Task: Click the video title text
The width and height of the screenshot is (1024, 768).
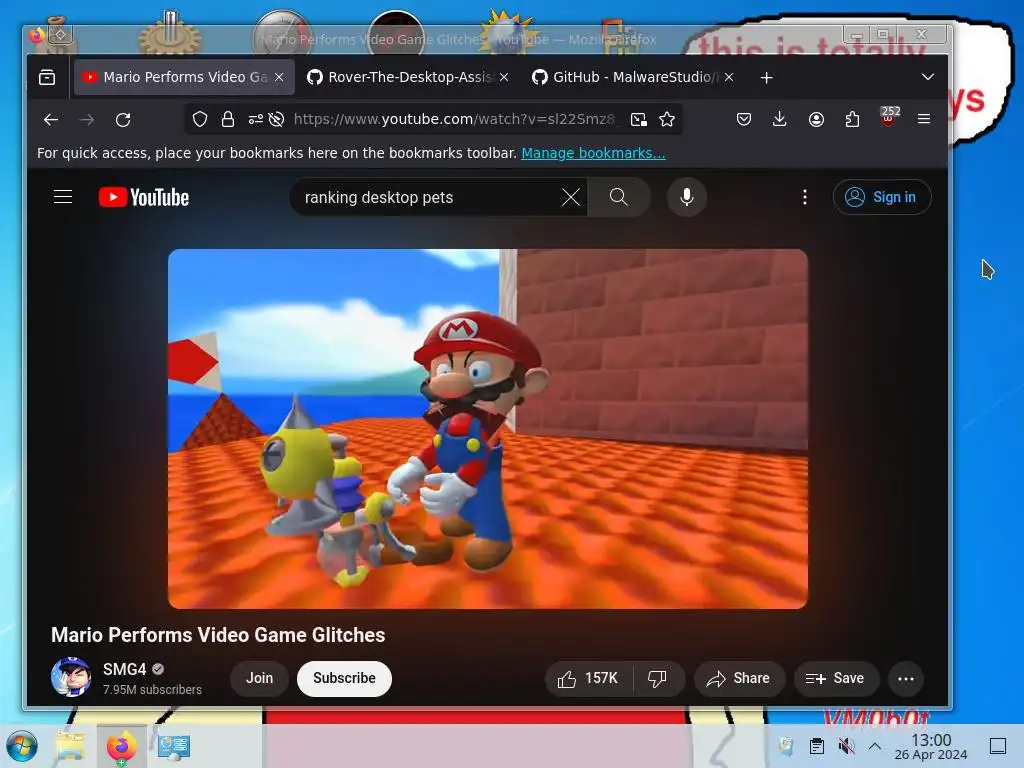Action: 218,635
